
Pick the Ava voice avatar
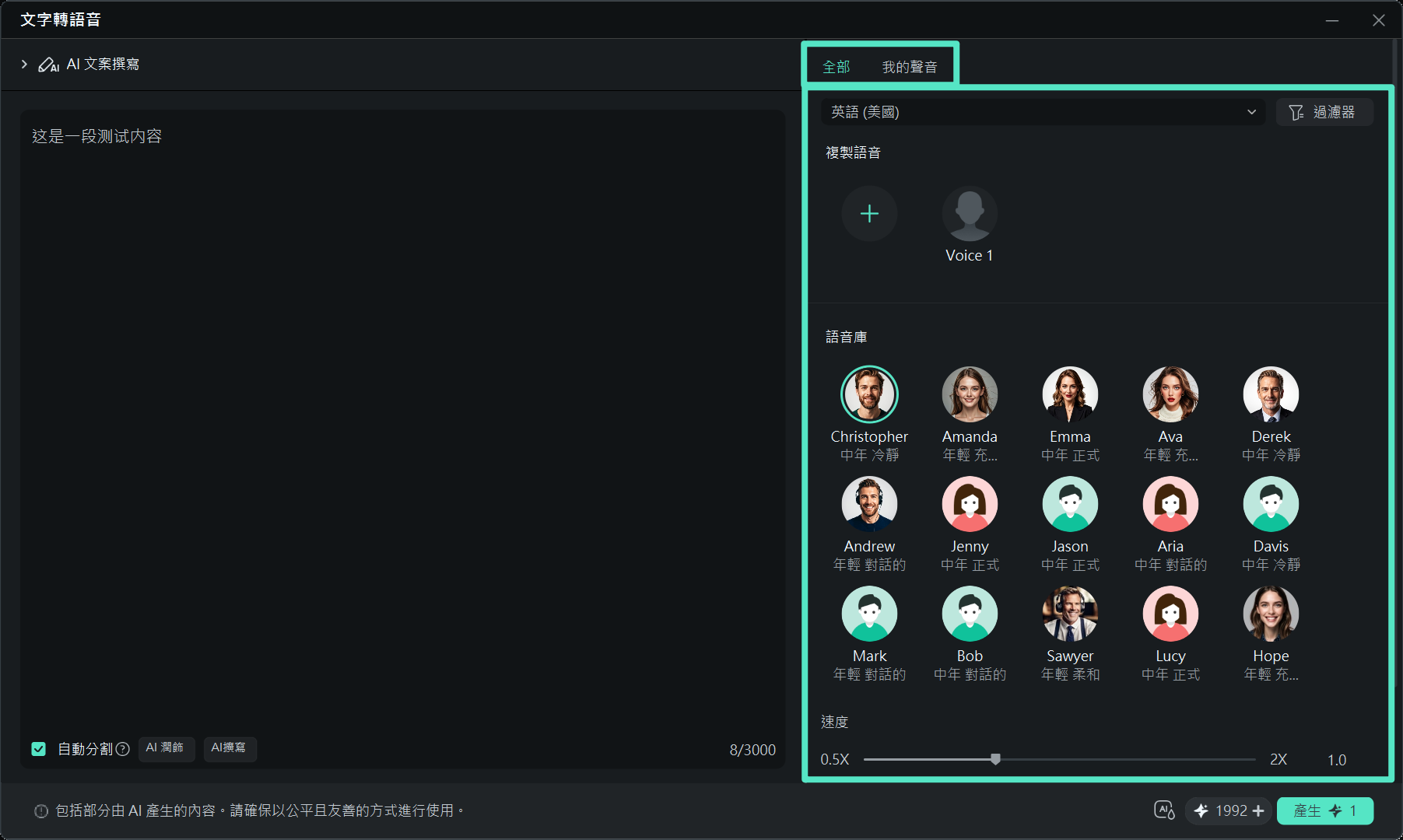point(1170,394)
